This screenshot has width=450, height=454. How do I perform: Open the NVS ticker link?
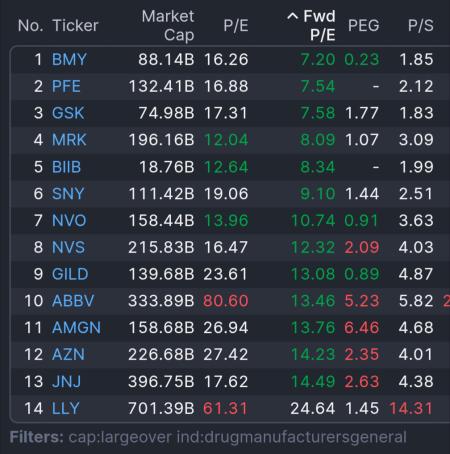pyautogui.click(x=69, y=247)
